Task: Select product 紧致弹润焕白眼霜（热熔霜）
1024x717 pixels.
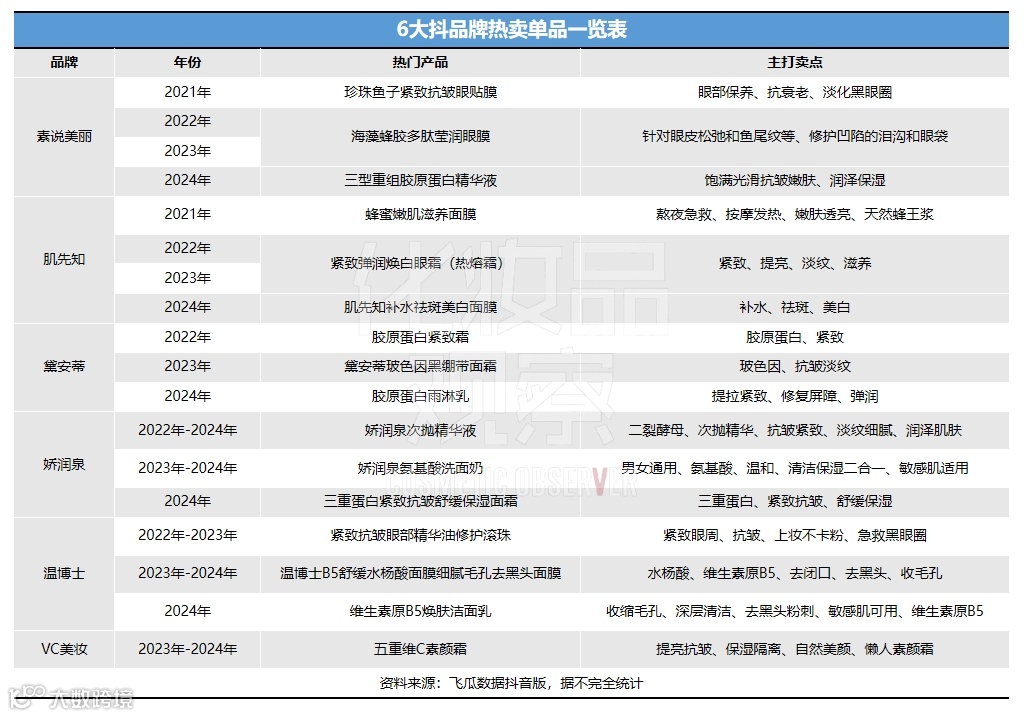Action: point(417,263)
